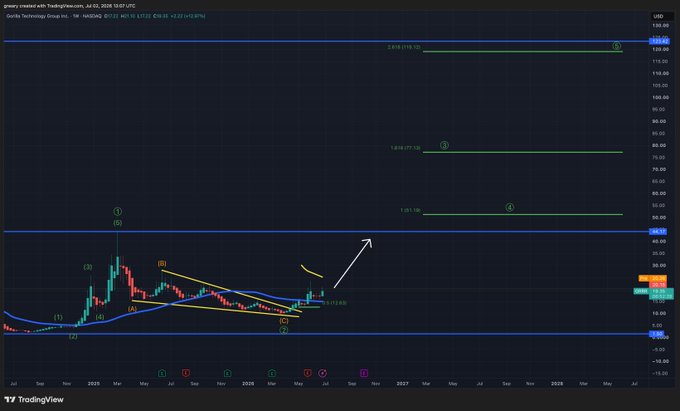Select circled wave 5 target label
Viewport: 680px width, 411px height.
pos(617,46)
